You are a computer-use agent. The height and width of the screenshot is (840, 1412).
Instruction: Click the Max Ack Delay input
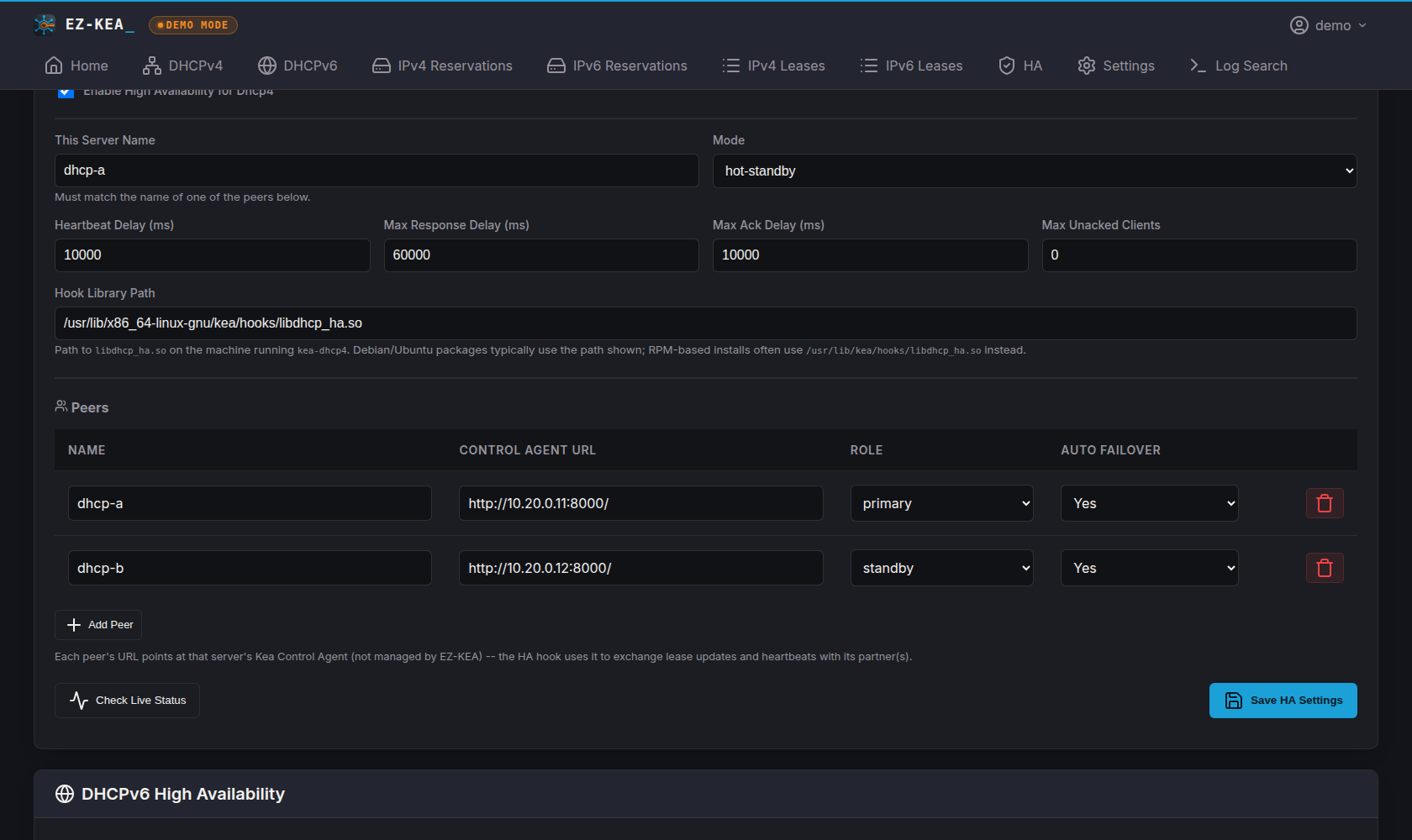click(871, 255)
